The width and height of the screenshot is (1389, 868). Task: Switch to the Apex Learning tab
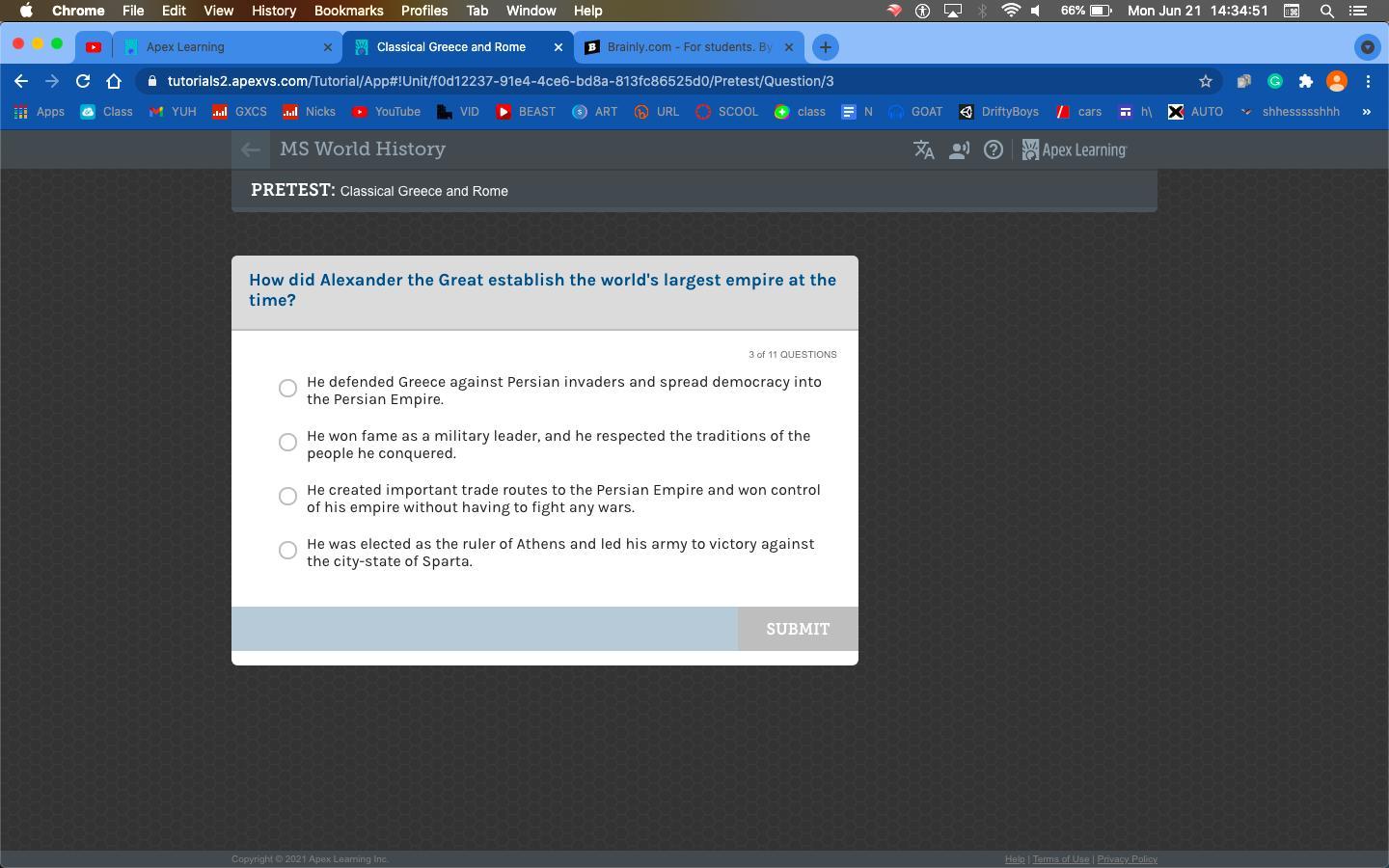[x=228, y=46]
